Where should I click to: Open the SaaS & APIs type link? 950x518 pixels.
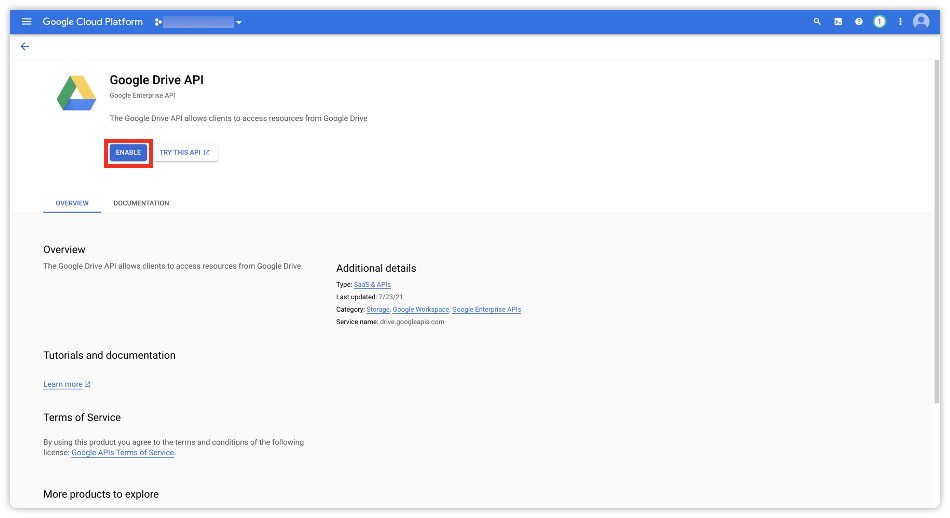(372, 285)
